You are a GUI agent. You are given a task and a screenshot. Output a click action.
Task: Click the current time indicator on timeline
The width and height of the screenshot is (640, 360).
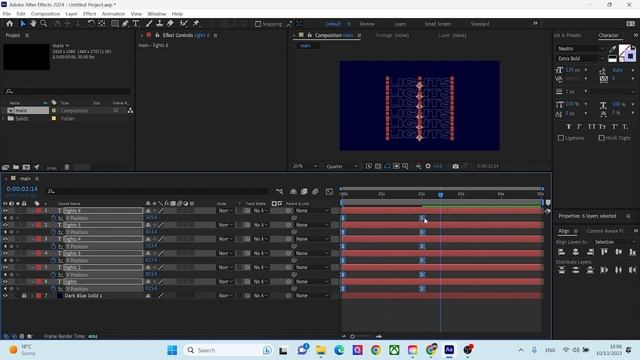(440, 195)
